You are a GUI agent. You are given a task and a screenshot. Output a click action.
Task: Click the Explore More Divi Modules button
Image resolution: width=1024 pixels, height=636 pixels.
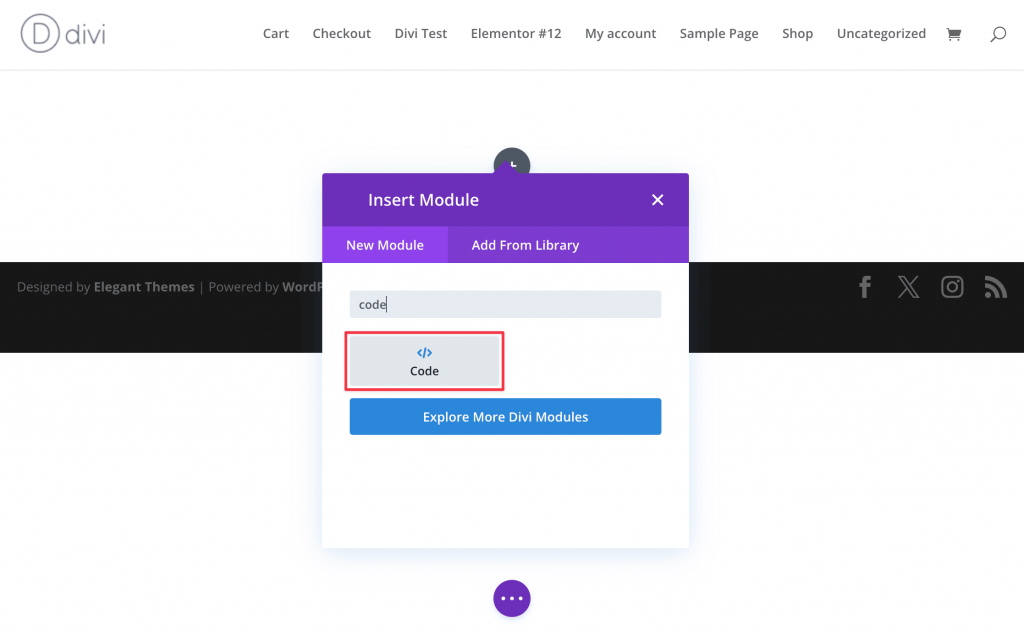(505, 417)
